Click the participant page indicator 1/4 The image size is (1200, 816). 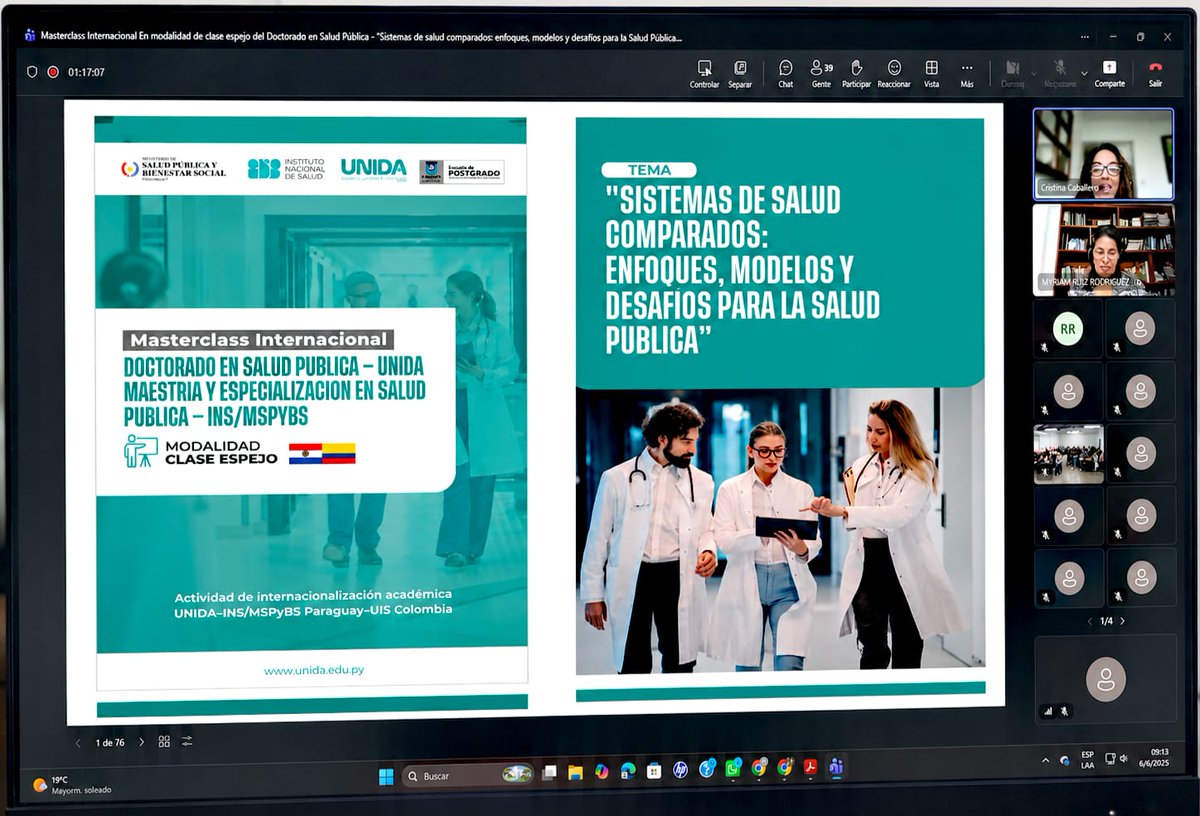(x=1106, y=621)
